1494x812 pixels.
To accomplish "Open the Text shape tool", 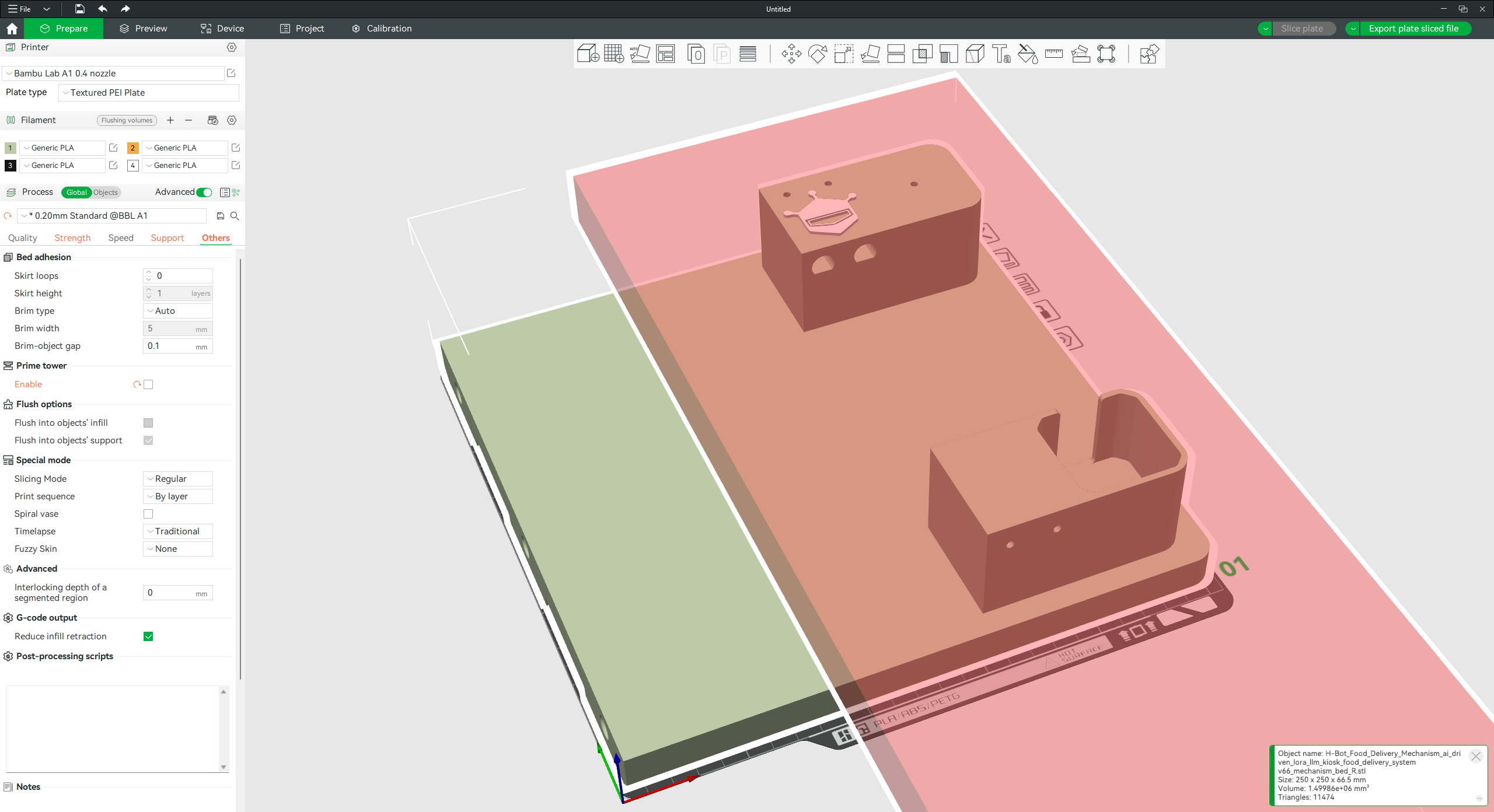I will coord(1001,54).
